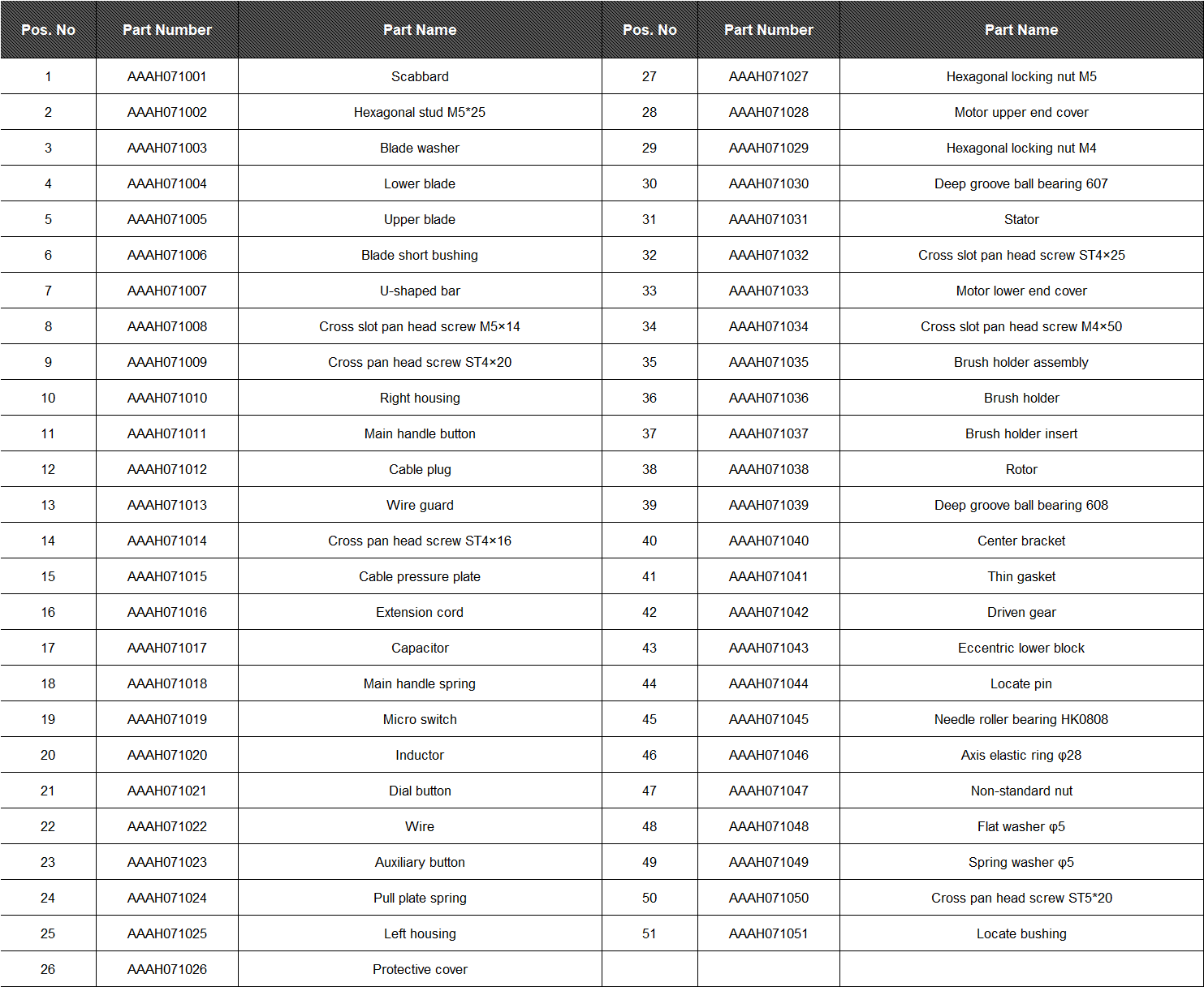Click the left Pos. No header
1204x987 pixels.
click(x=48, y=30)
